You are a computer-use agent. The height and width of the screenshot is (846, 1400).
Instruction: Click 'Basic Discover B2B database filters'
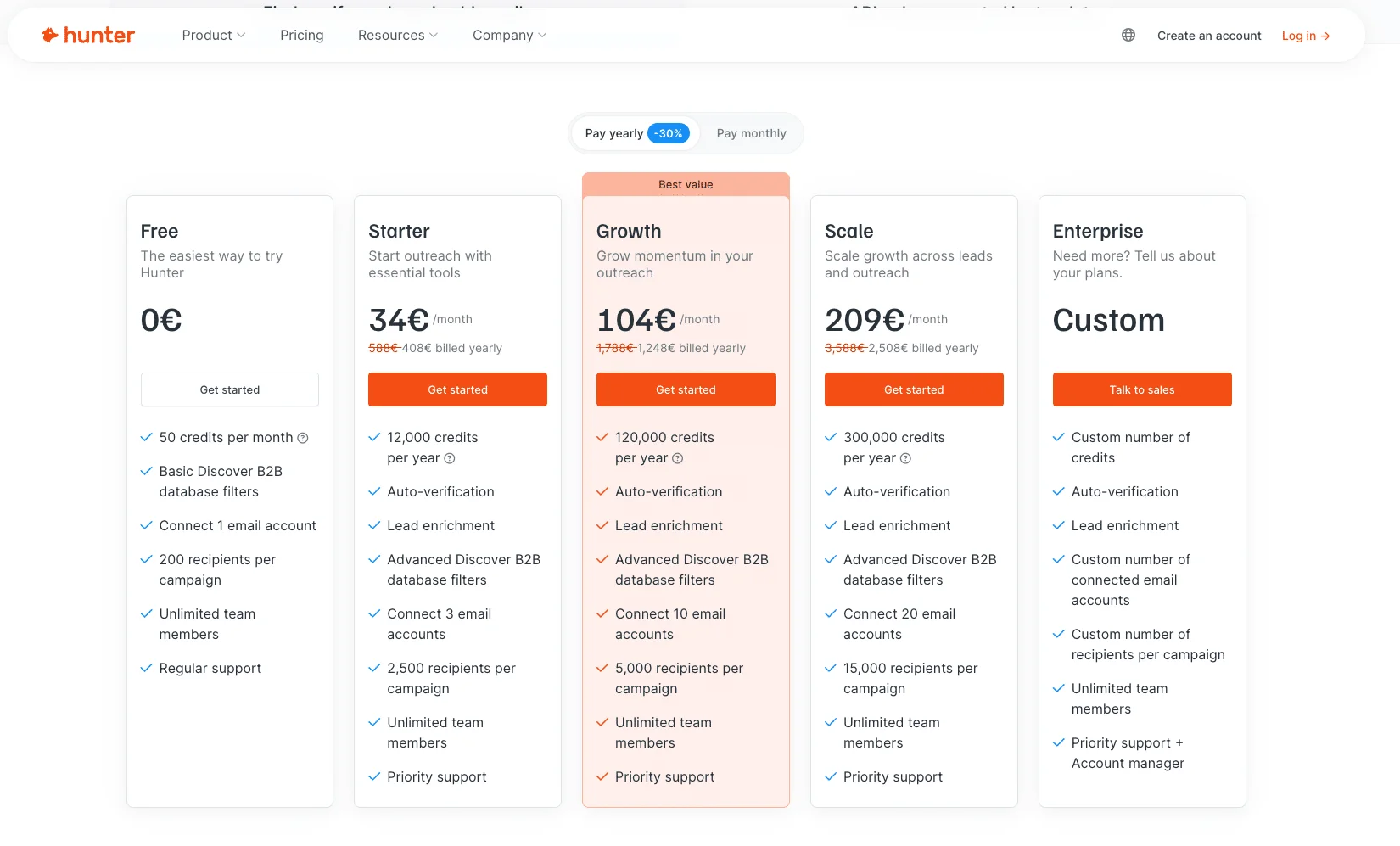[221, 481]
